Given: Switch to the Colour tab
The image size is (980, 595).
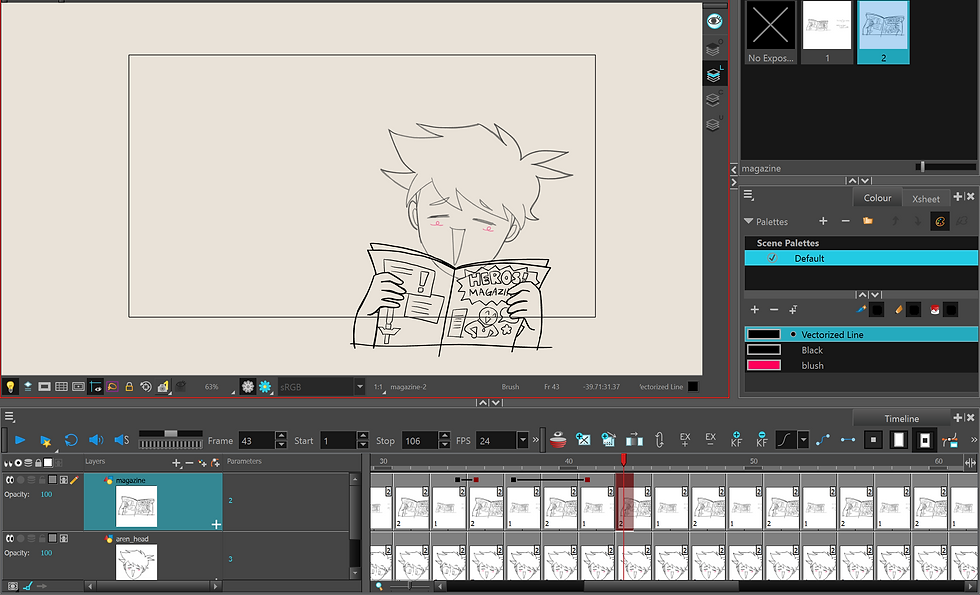Looking at the screenshot, I should tap(877, 198).
